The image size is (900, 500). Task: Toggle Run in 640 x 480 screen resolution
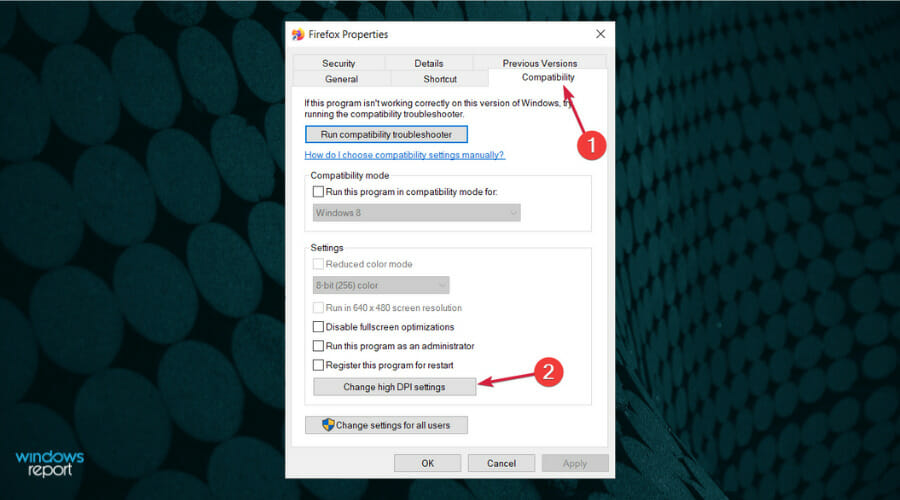[x=318, y=307]
